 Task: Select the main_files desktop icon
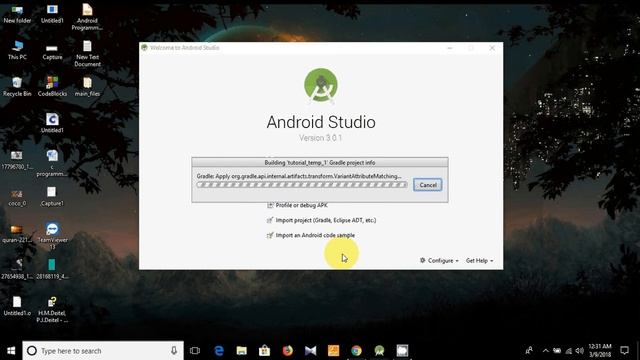pyautogui.click(x=87, y=87)
